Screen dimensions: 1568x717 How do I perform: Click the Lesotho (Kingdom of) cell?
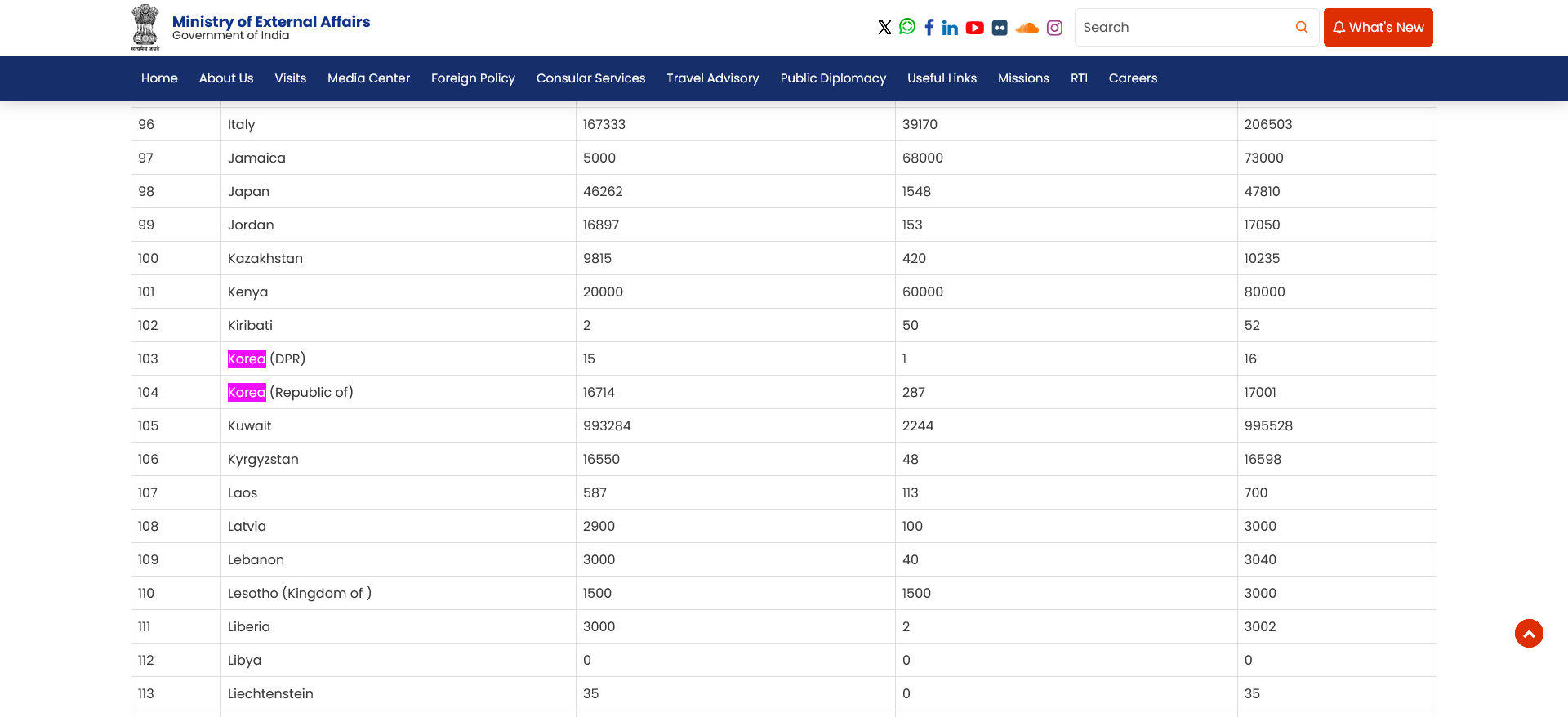click(x=399, y=594)
